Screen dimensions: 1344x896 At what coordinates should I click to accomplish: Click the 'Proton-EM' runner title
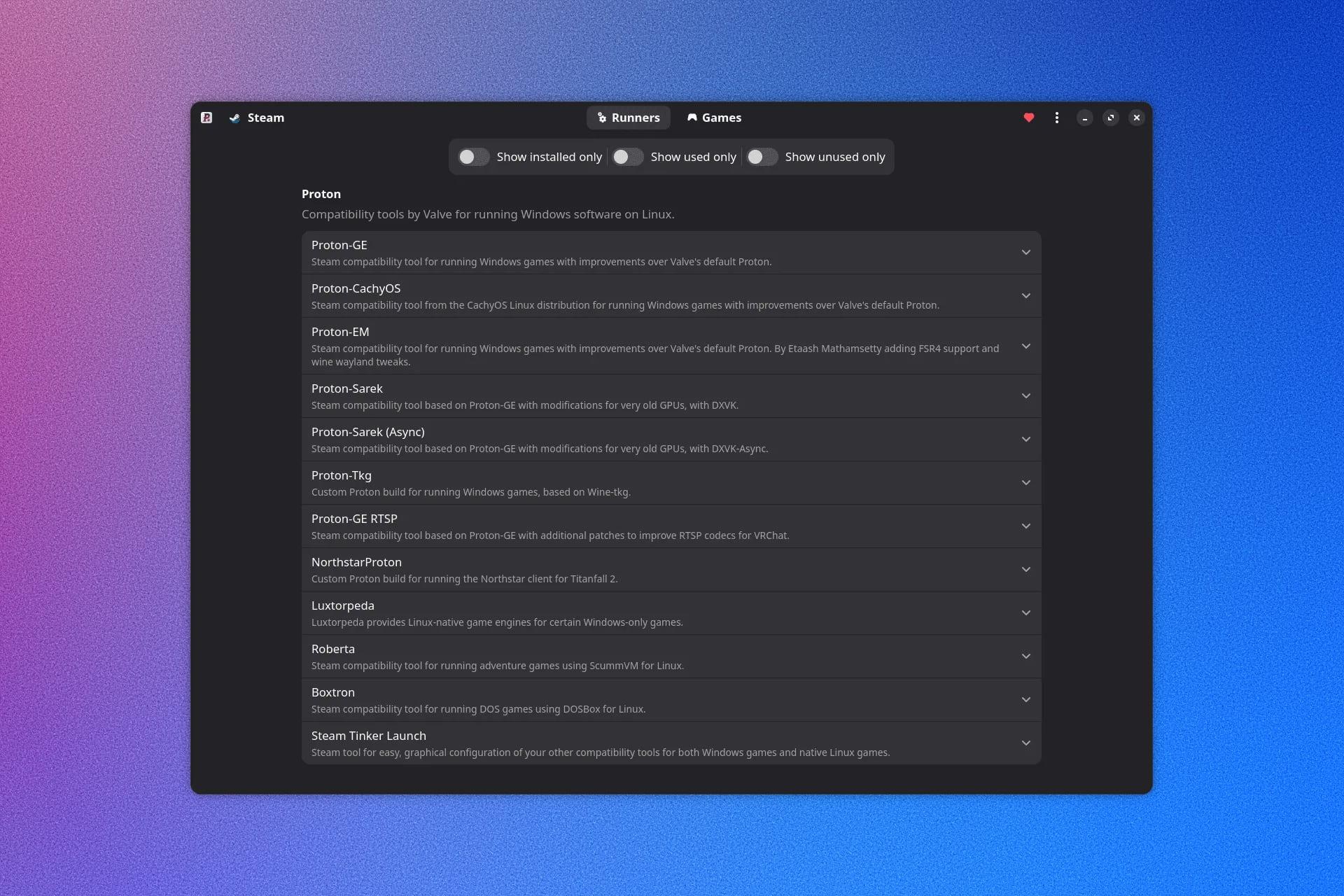(x=340, y=332)
